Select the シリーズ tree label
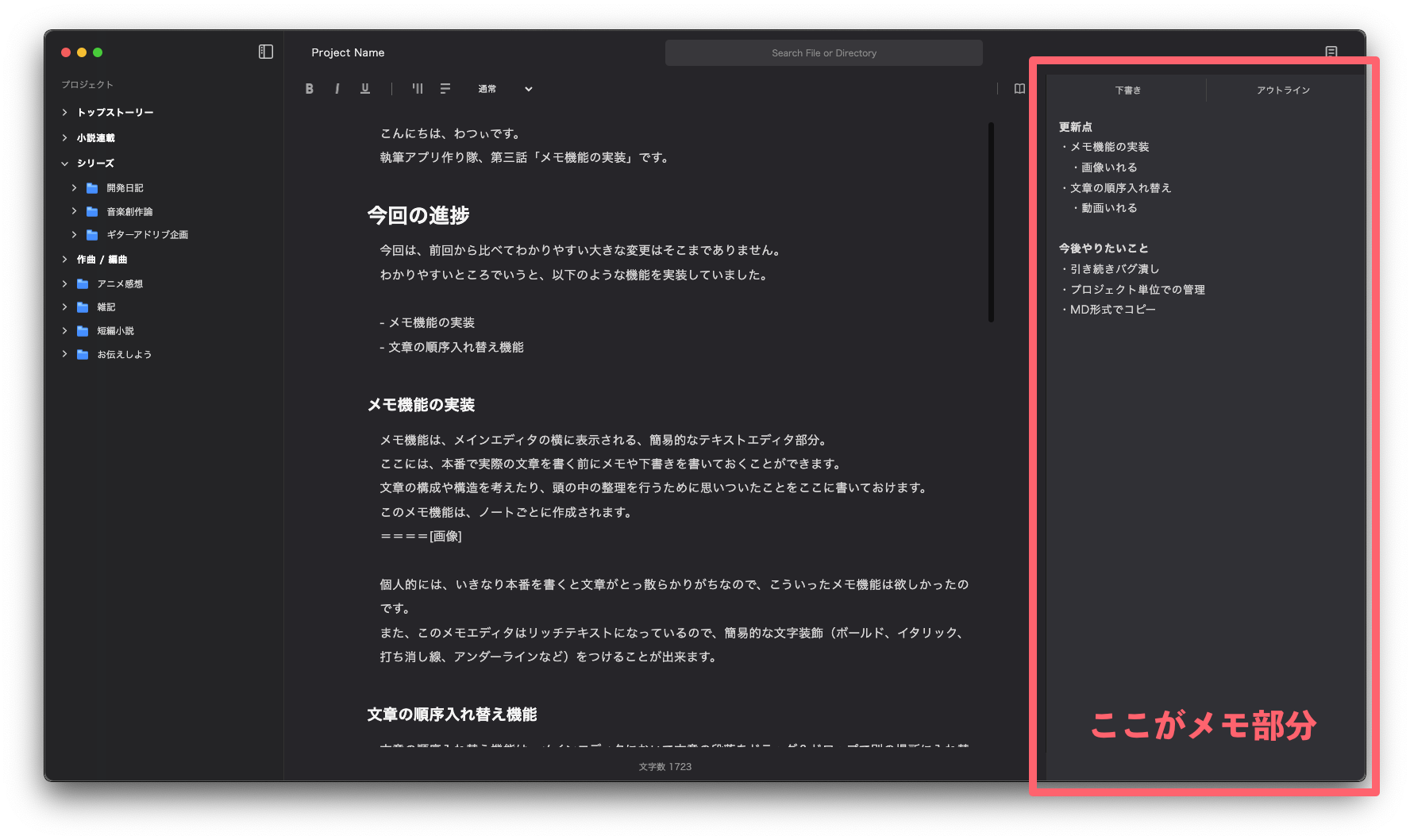This screenshot has width=1410, height=840. 95,164
